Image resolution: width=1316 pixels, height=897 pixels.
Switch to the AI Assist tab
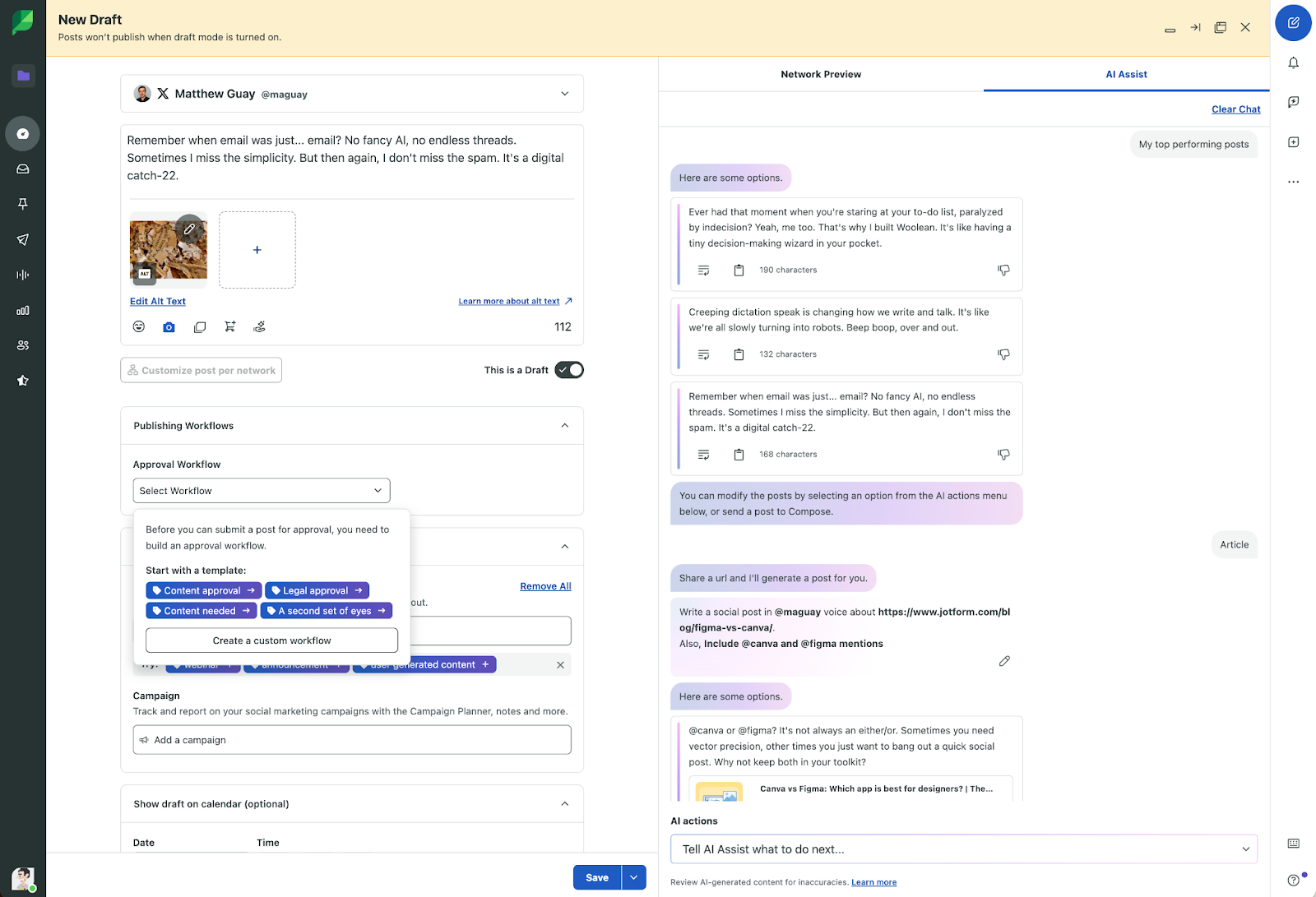tap(1126, 74)
